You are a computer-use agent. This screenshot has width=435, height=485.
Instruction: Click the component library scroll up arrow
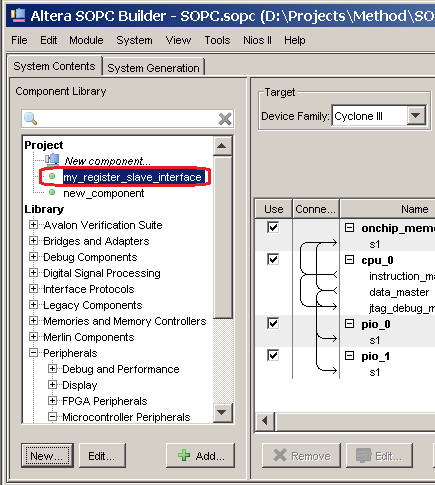pos(222,146)
